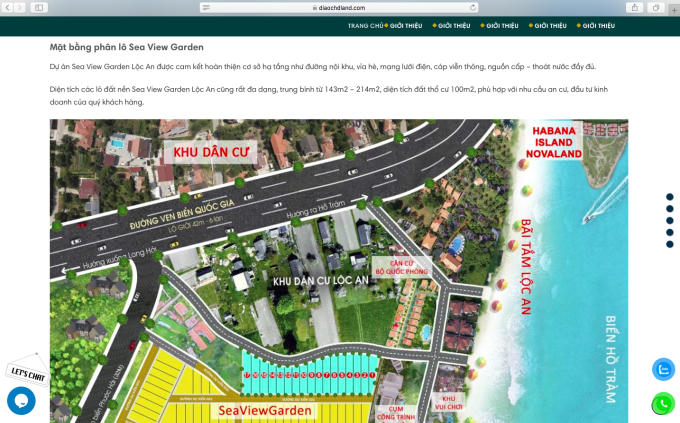Tap the green phone call button

[x=663, y=404]
